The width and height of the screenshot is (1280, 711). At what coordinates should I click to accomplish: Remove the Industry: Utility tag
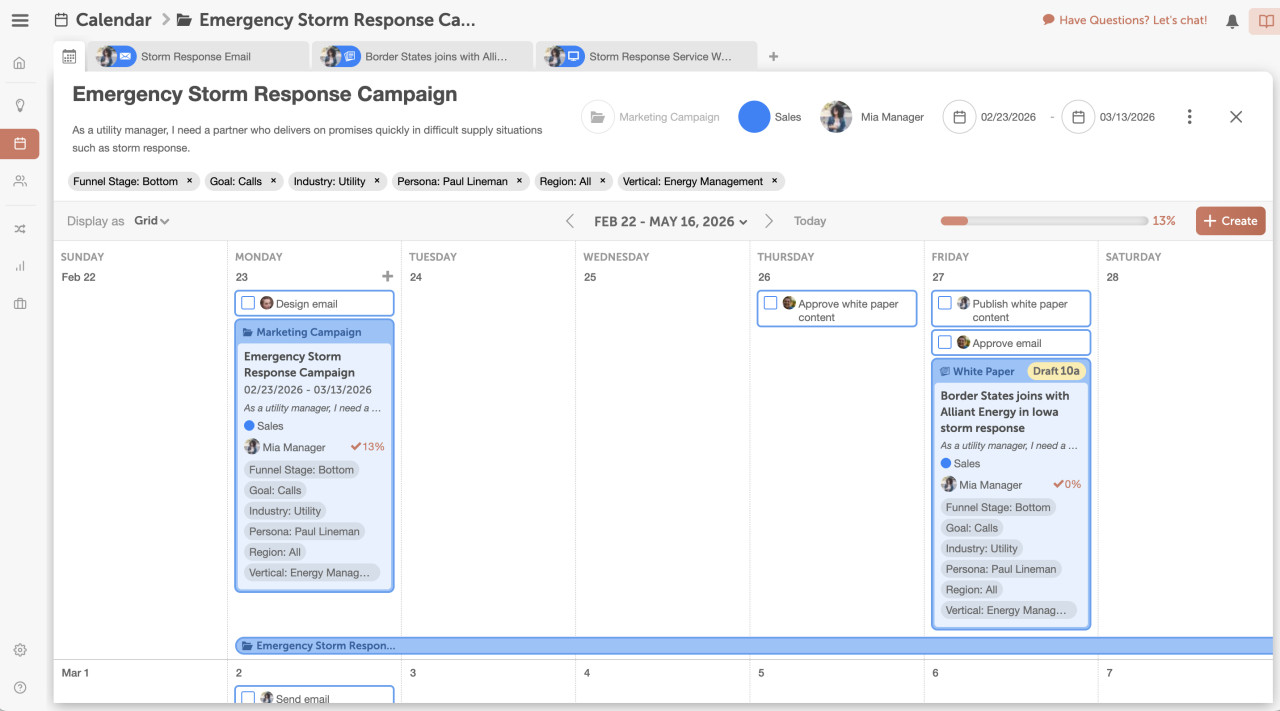(x=377, y=181)
